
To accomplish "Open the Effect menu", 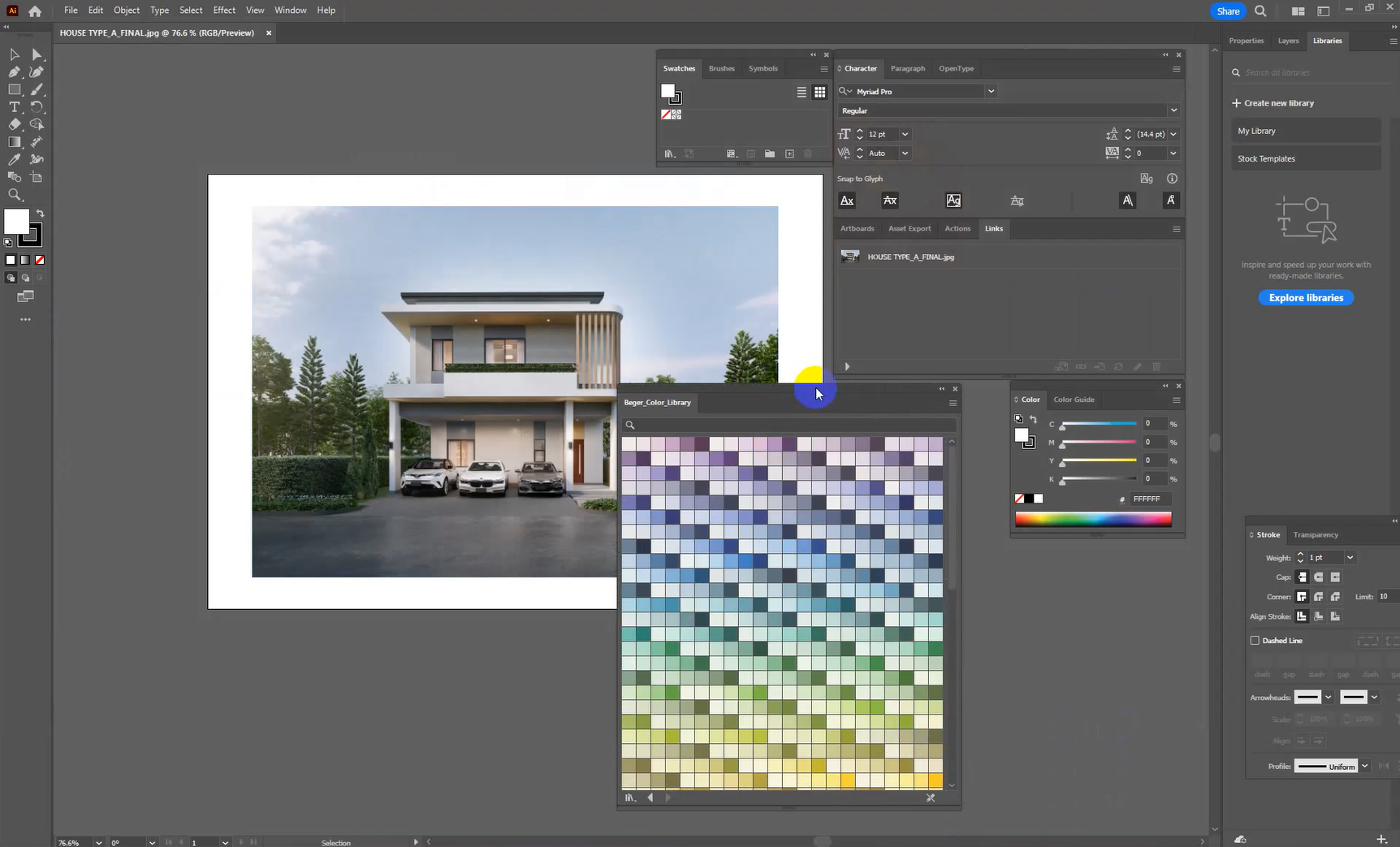I will coord(224,11).
